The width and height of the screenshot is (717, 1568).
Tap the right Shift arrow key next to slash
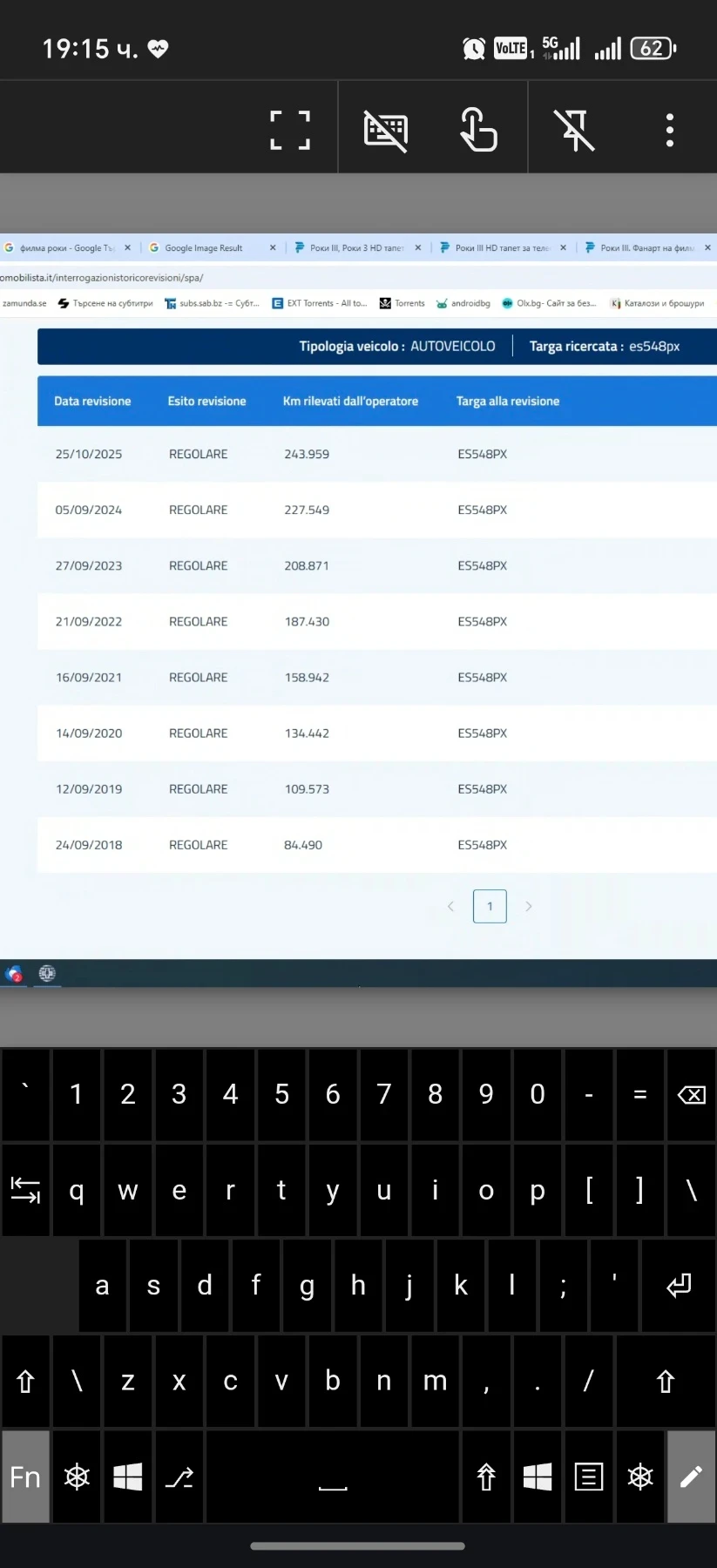click(666, 1382)
